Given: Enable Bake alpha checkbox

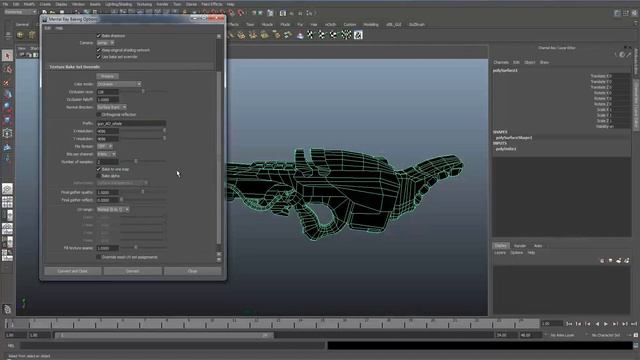Looking at the screenshot, I should coord(98,176).
